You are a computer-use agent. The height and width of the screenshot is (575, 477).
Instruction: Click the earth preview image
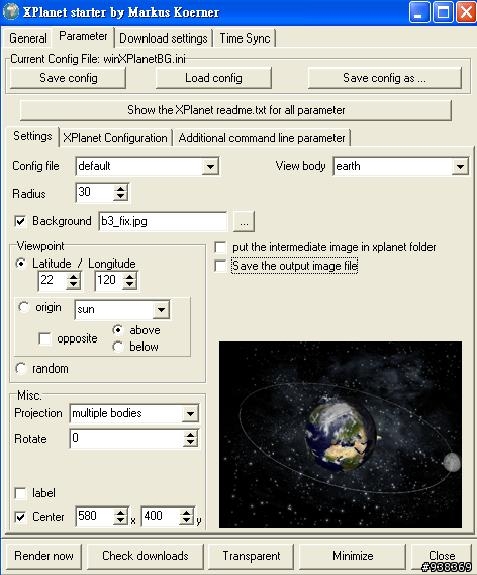[340, 434]
